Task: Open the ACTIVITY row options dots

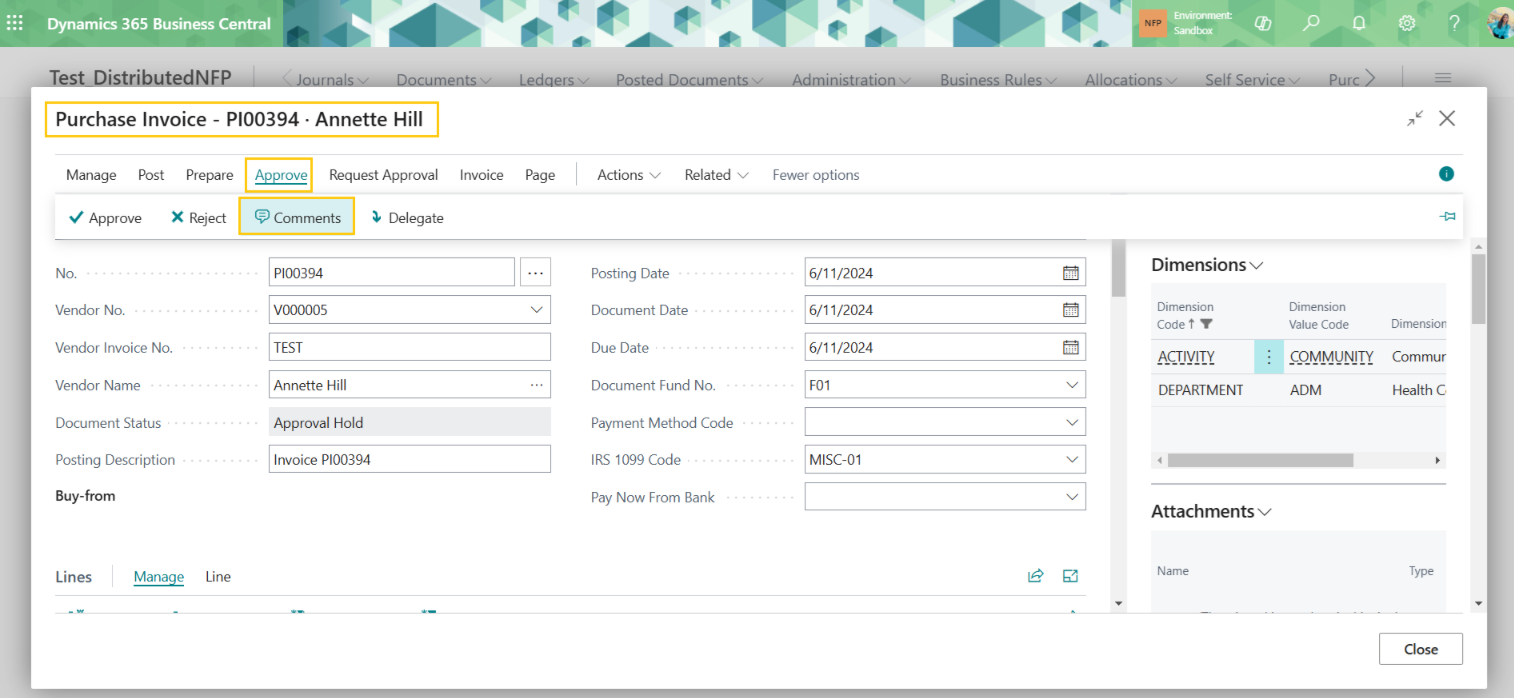Action: click(x=1269, y=357)
